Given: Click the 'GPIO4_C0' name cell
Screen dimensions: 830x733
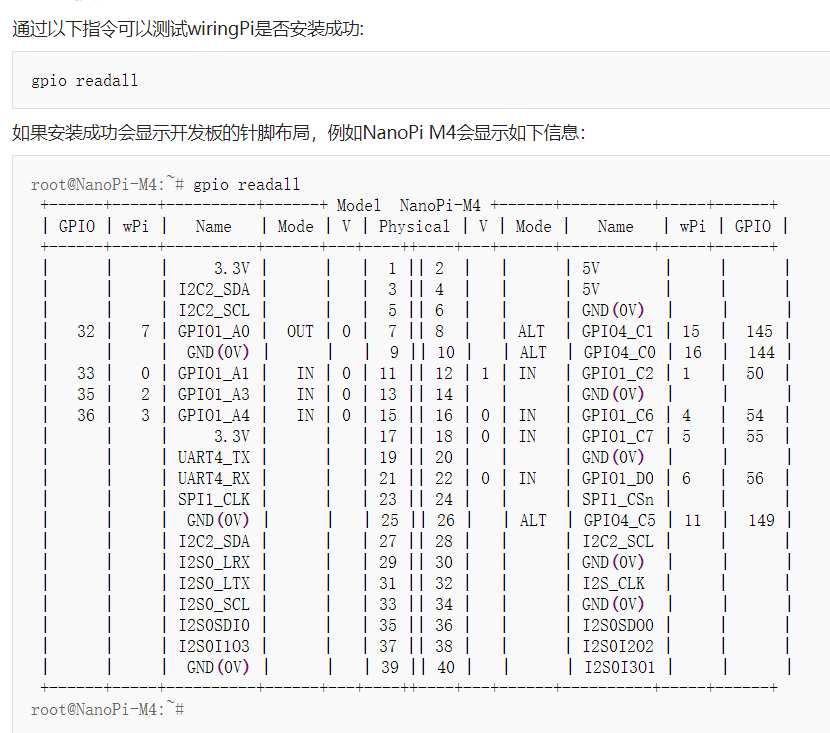Looking at the screenshot, I should click(x=619, y=352).
